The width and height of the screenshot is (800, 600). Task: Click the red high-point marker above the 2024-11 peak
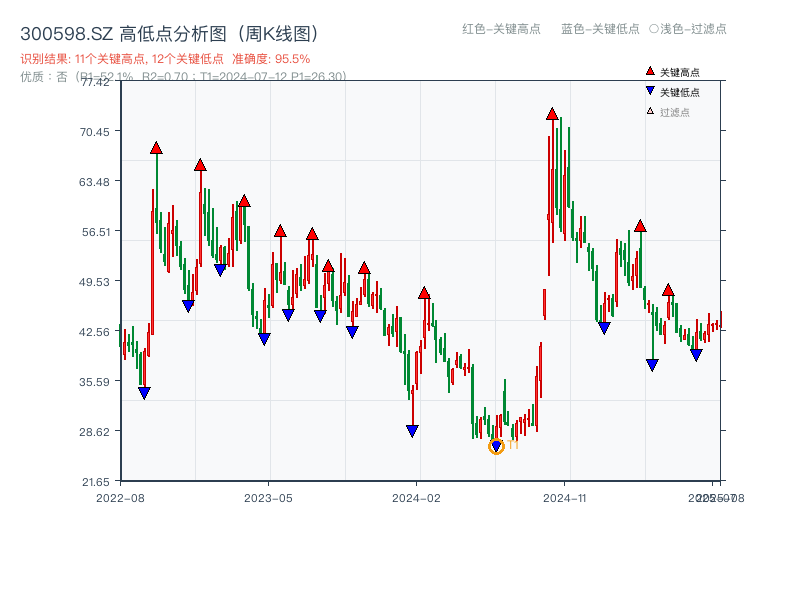(551, 113)
